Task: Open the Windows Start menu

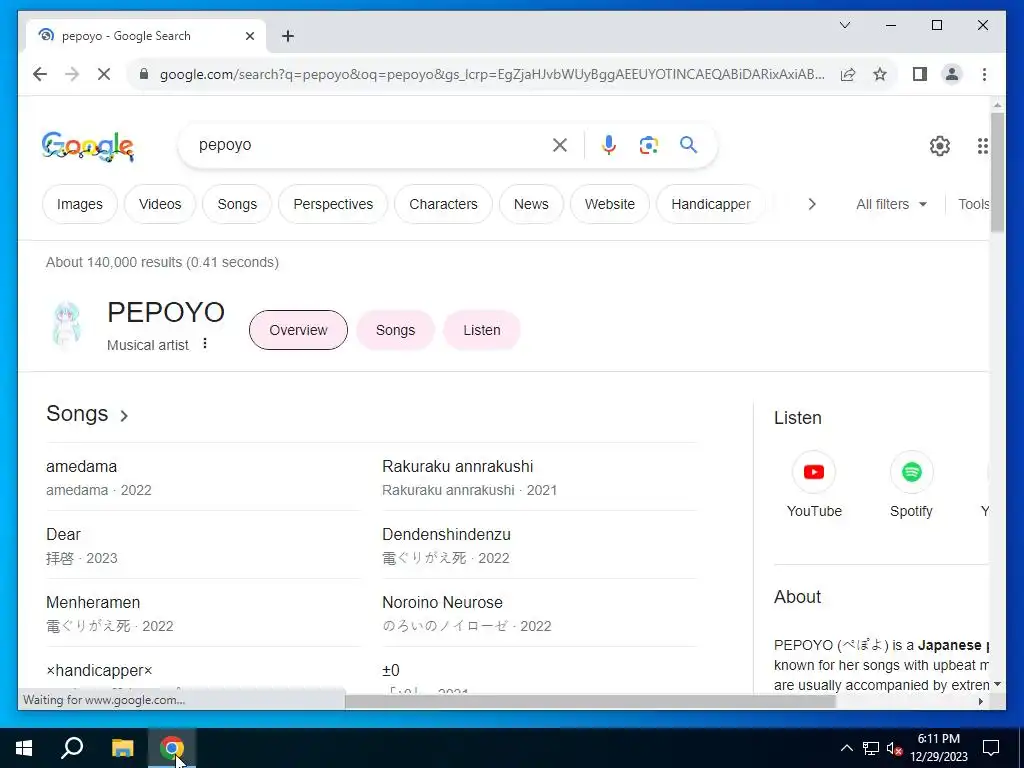Action: (24, 748)
